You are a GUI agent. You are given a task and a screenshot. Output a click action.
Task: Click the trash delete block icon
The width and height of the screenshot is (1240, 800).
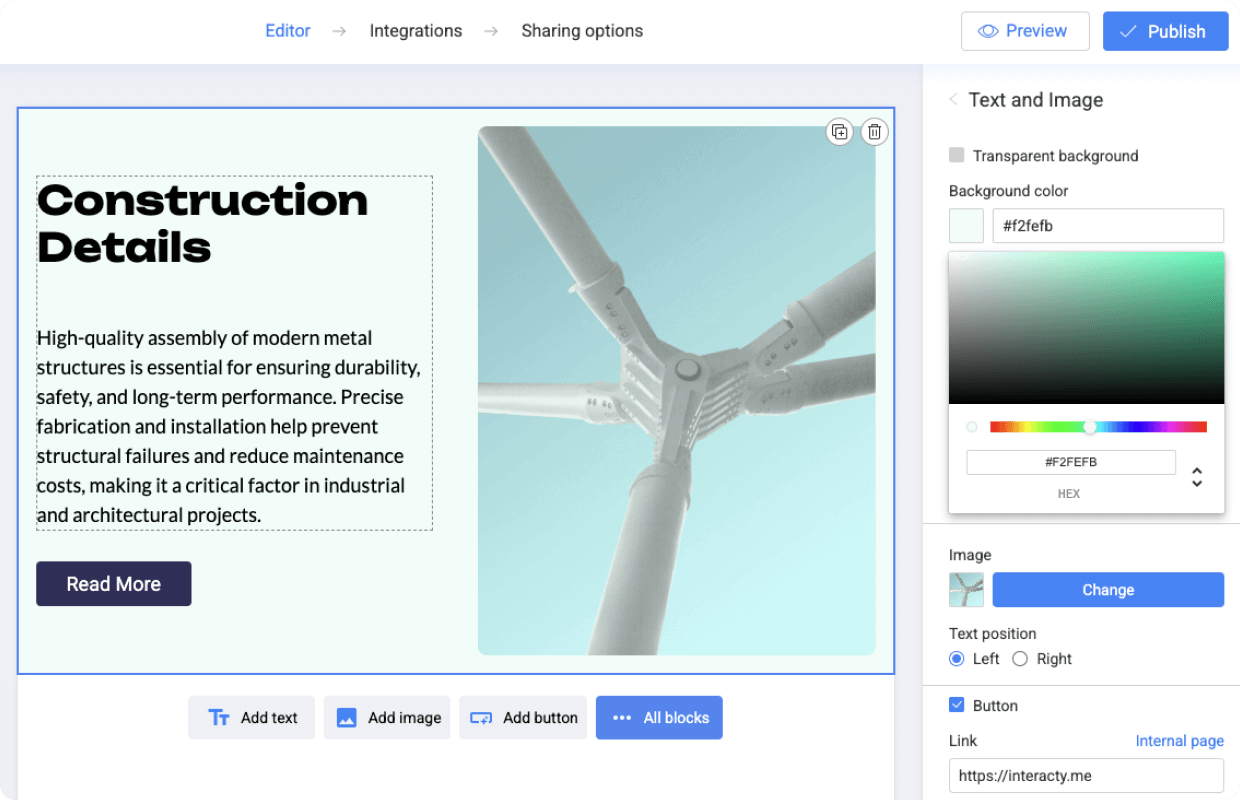coord(874,132)
